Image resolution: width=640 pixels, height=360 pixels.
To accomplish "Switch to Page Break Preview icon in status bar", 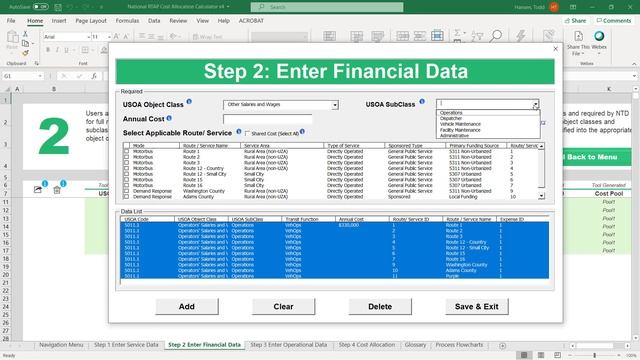I will click(x=557, y=355).
